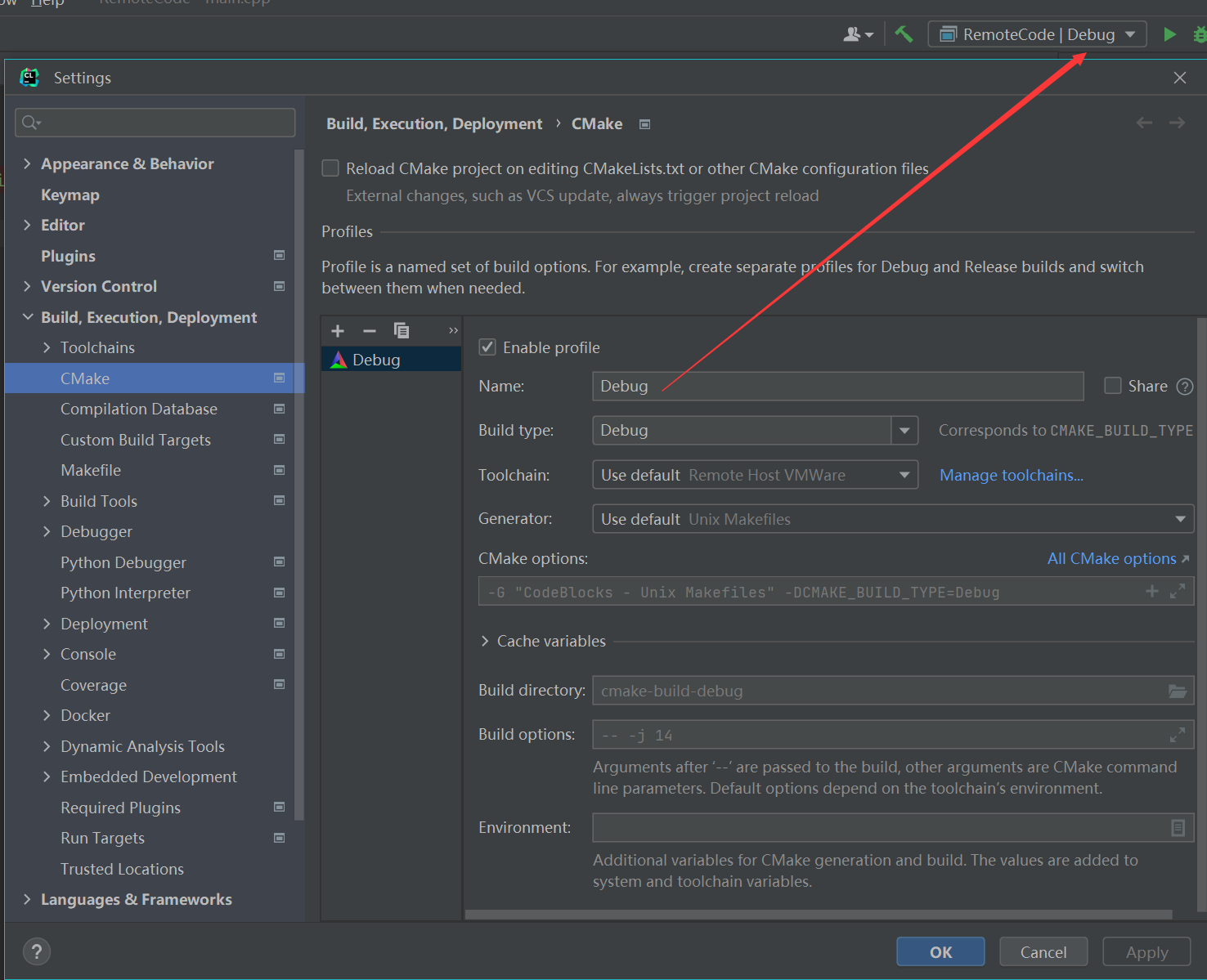Click the horizontal scrollbar under profile settings

[x=819, y=915]
